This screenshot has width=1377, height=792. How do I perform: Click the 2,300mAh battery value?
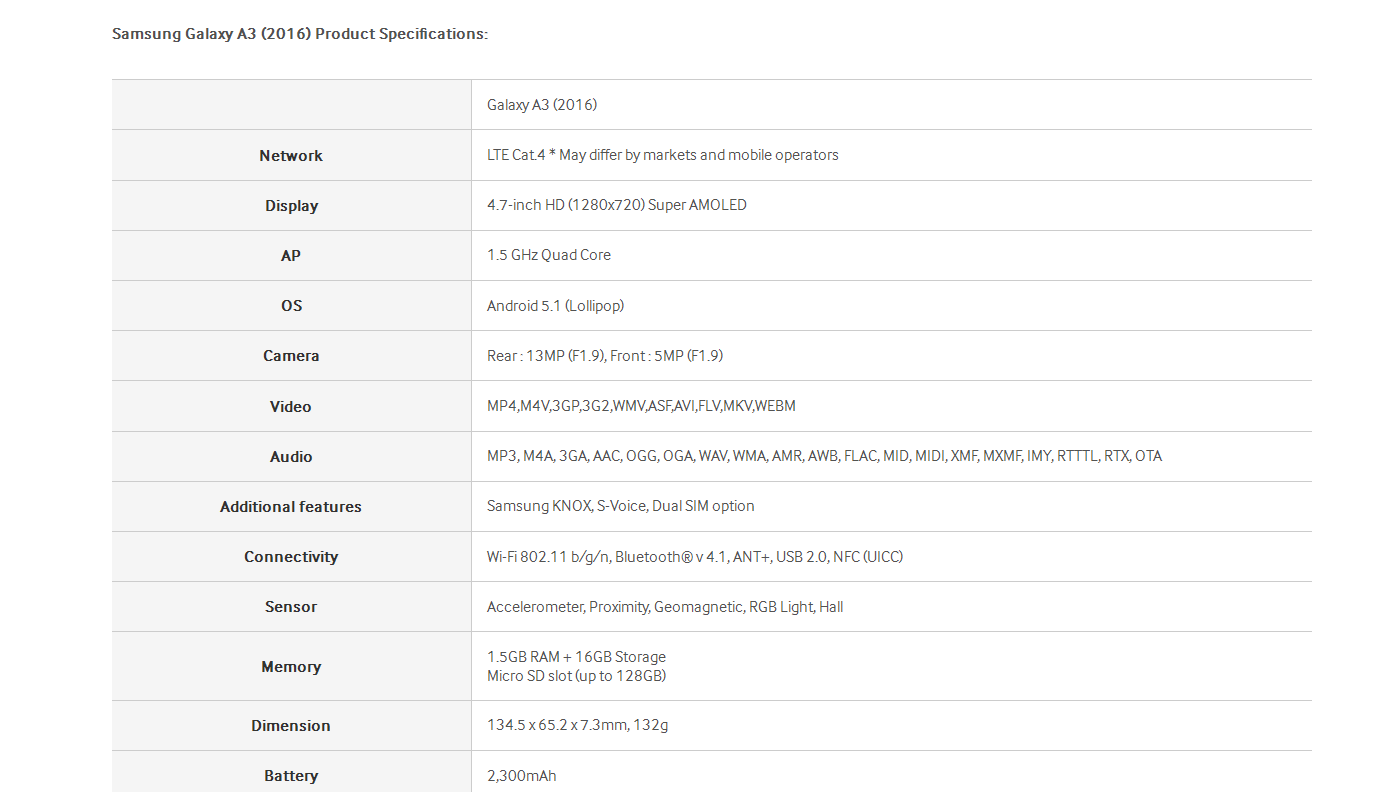[x=521, y=776]
